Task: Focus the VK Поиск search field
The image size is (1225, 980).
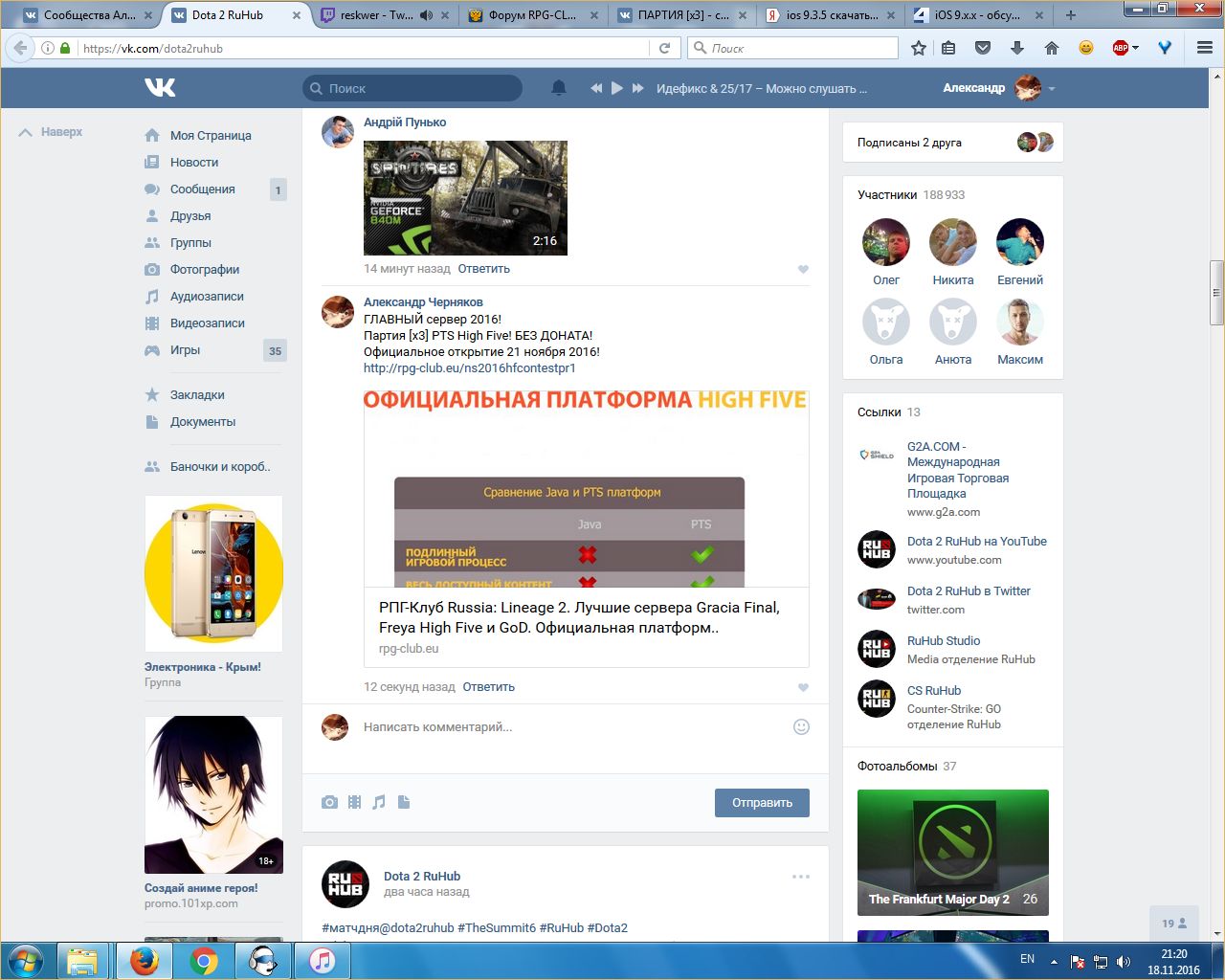Action: tap(412, 88)
